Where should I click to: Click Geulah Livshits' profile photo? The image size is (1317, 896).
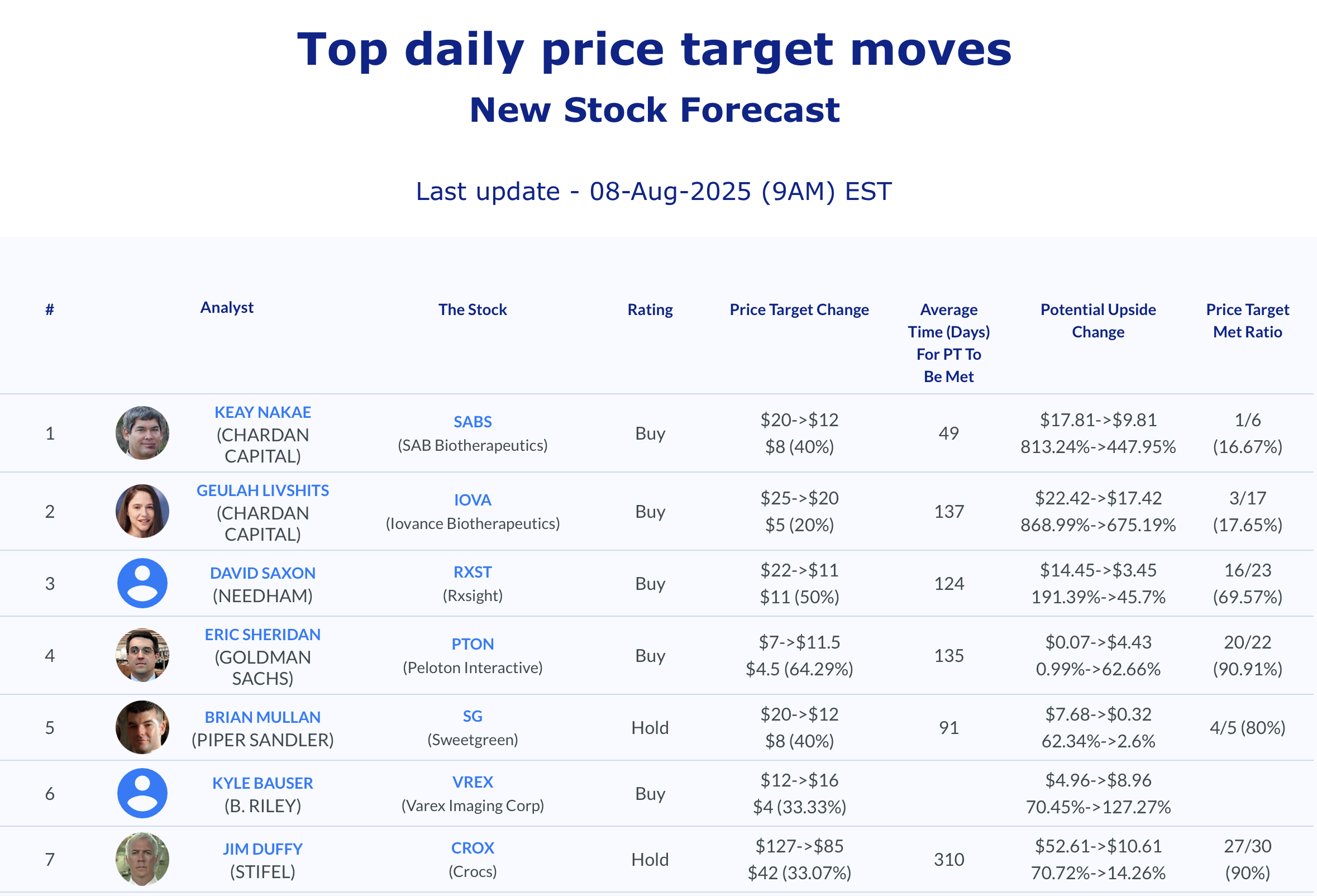142,511
